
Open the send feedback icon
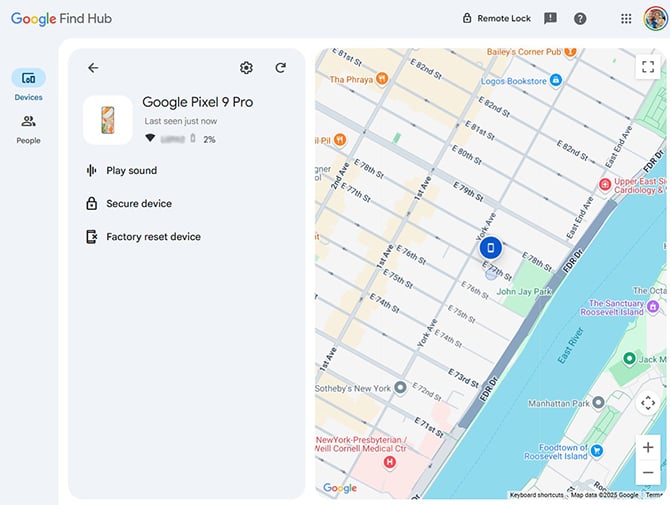tap(550, 18)
